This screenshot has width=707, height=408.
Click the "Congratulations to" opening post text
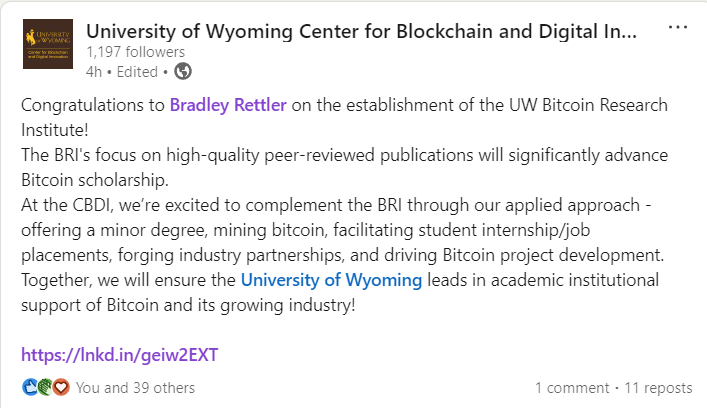point(93,104)
